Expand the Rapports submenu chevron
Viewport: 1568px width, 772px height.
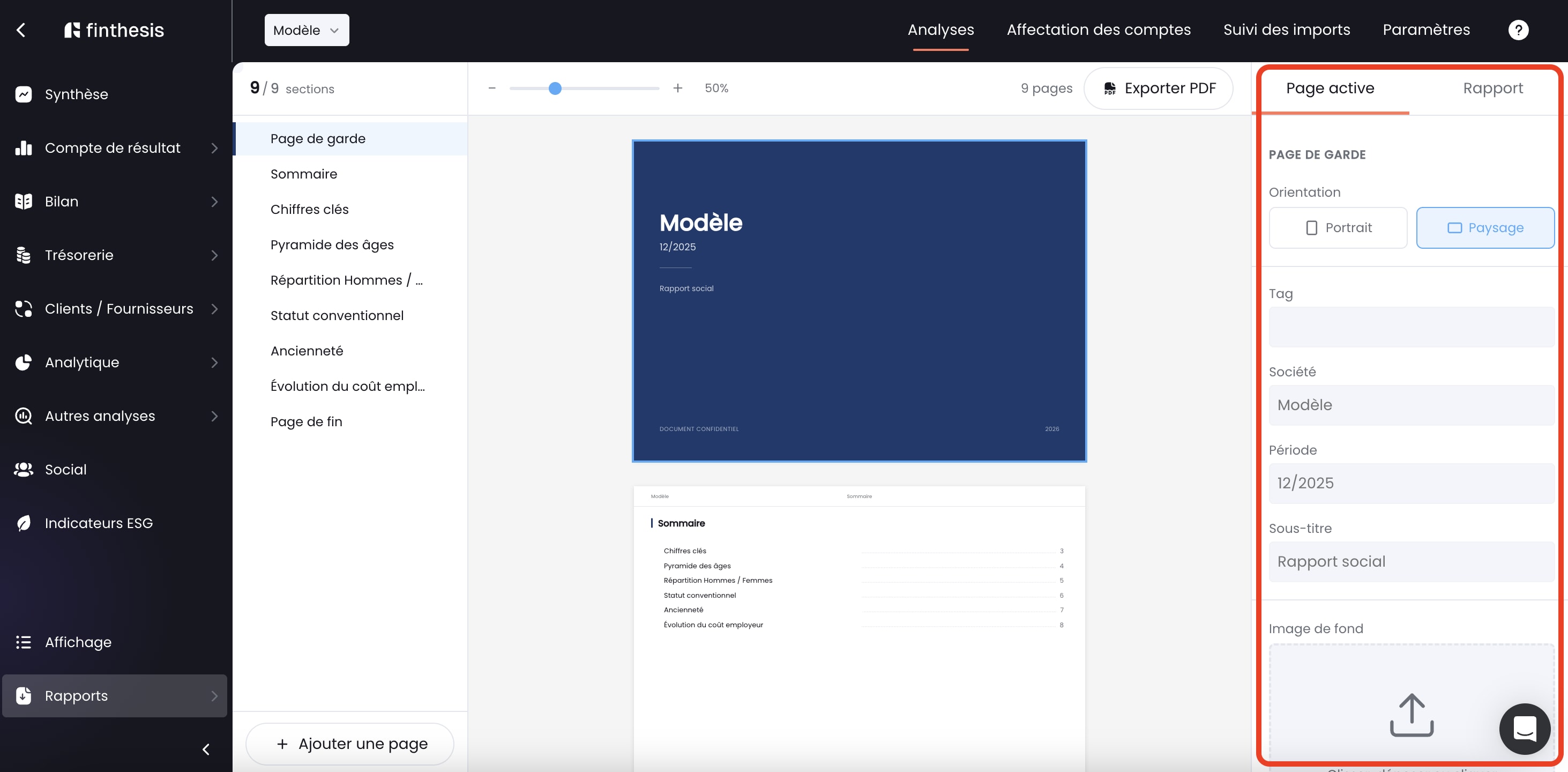click(x=214, y=696)
